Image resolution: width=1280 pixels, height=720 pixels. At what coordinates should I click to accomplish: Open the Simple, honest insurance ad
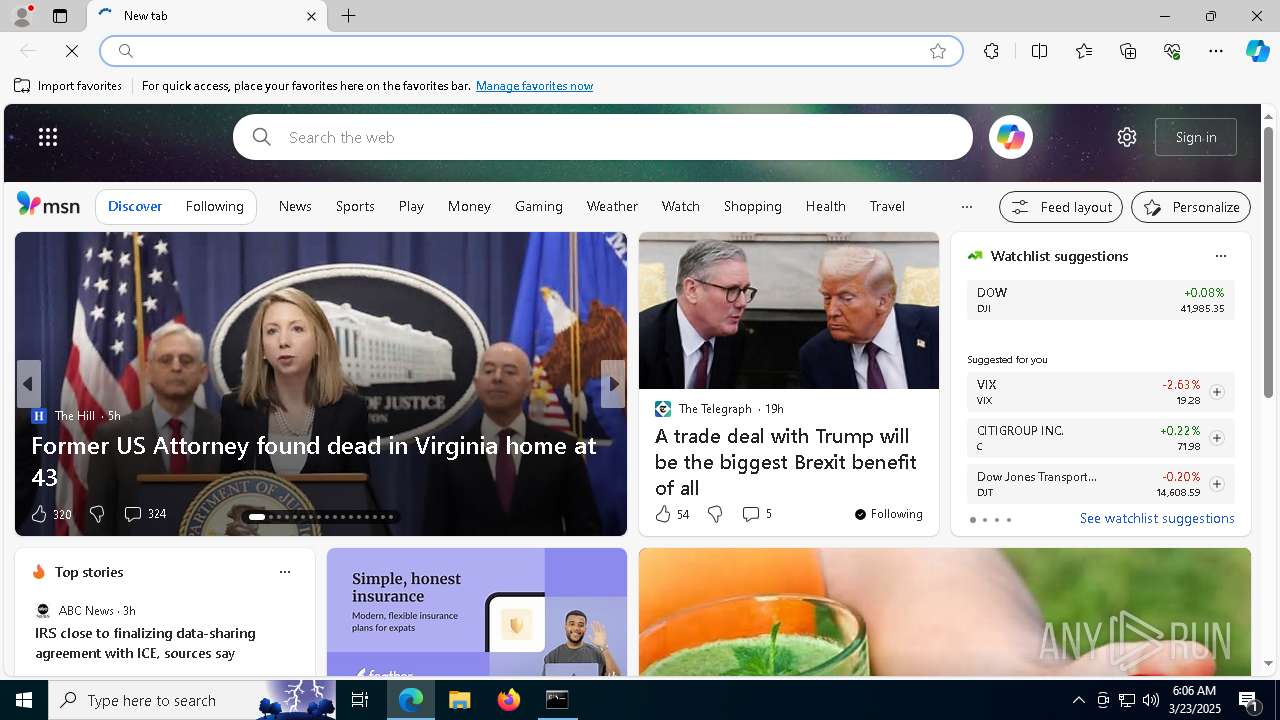tap(477, 612)
